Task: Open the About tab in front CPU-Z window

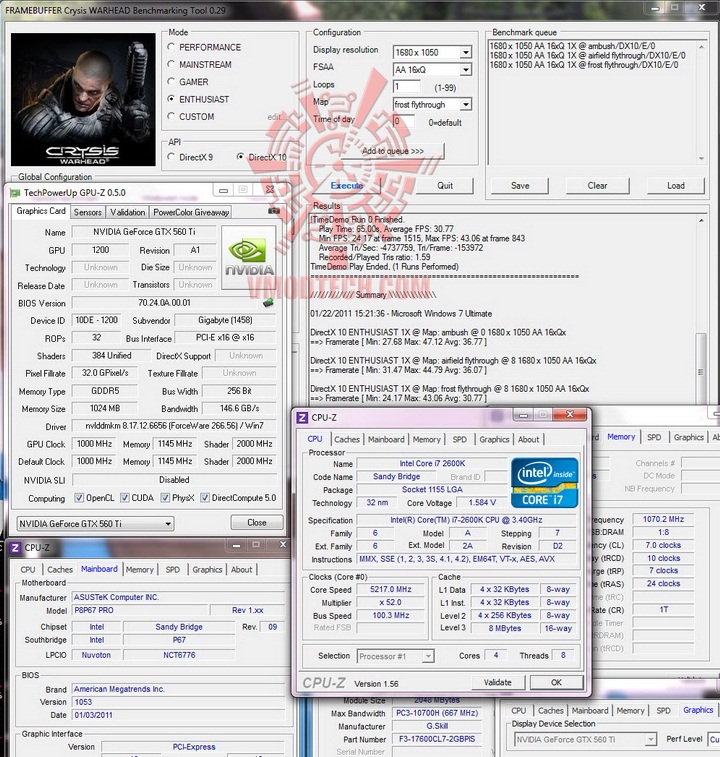Action: coord(529,439)
